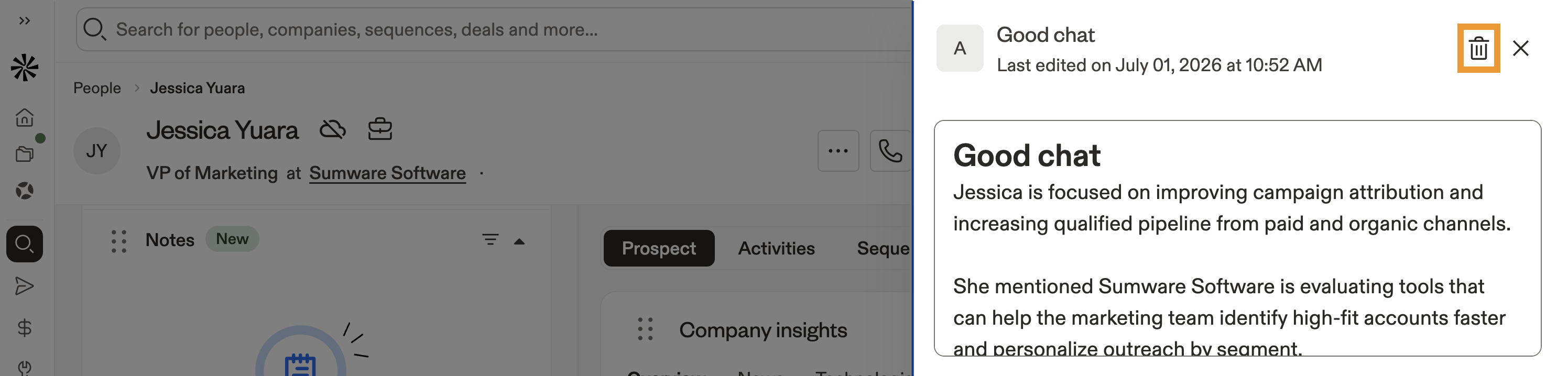Open the Home icon in sidebar
This screenshot has width=1568, height=376.
pos(24,117)
